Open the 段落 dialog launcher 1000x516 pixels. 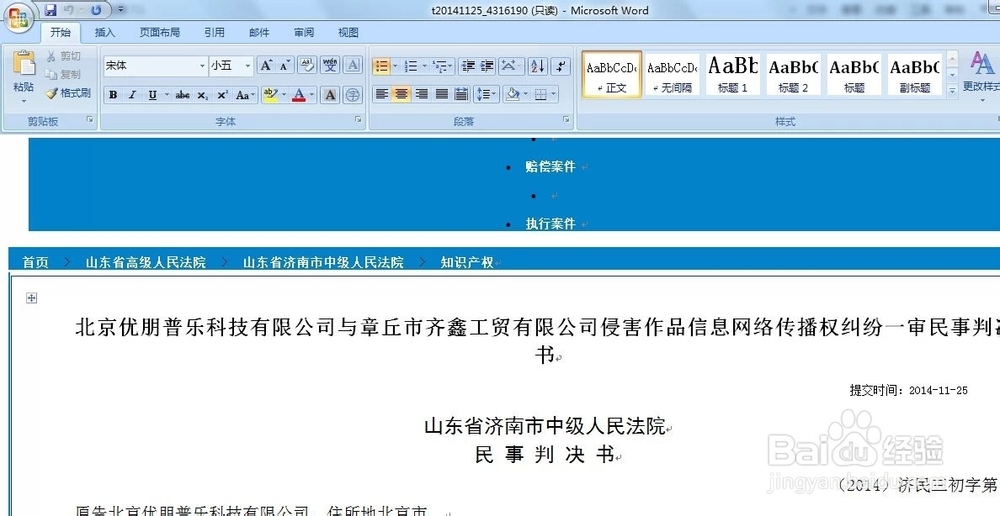pos(566,119)
